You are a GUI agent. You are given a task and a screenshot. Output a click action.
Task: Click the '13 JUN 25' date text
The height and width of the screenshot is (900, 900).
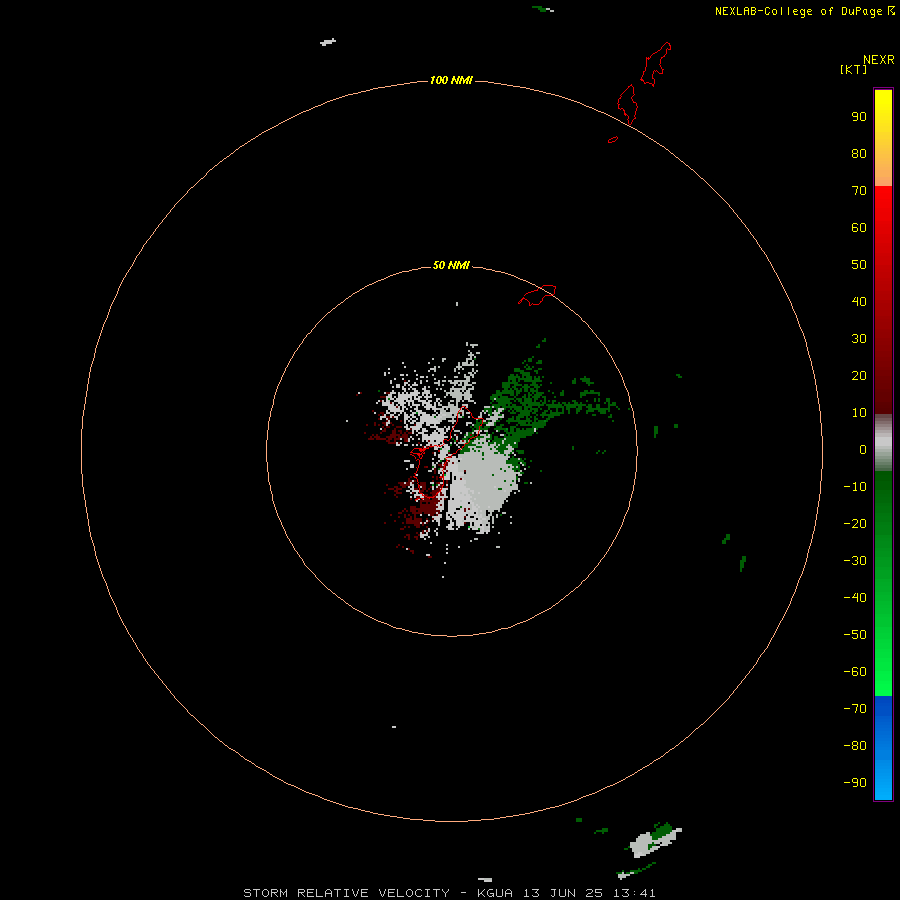tap(562, 893)
